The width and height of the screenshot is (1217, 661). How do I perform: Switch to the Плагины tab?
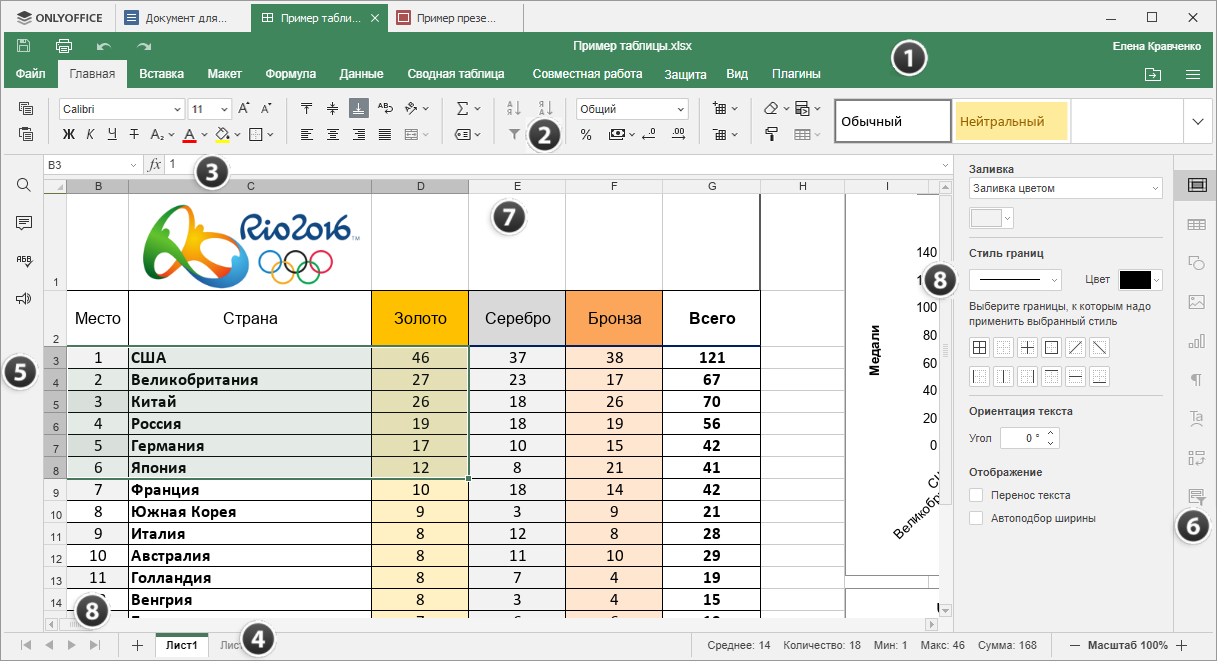point(796,73)
